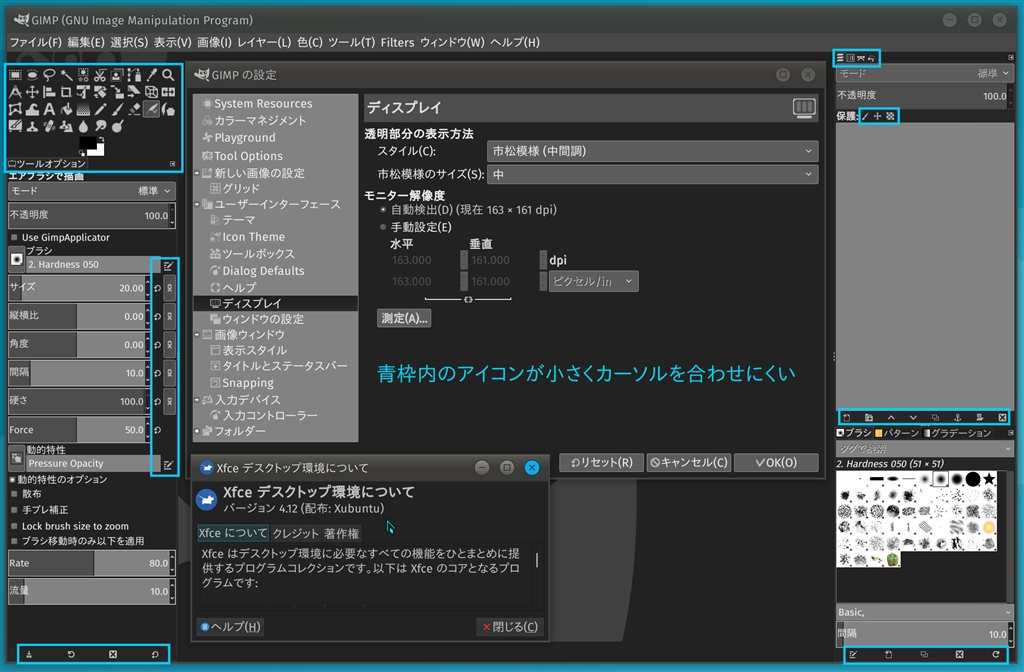Select the Heal bandage tool
Viewport: 1024px width, 672px height.
[49, 126]
